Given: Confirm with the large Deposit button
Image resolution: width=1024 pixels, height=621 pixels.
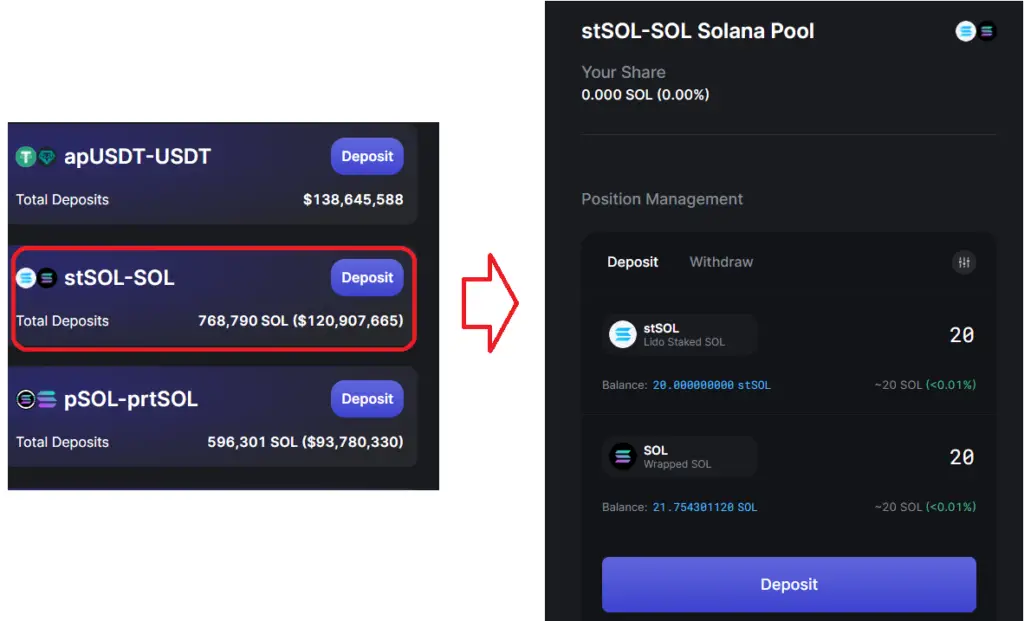Looking at the screenshot, I should (789, 584).
